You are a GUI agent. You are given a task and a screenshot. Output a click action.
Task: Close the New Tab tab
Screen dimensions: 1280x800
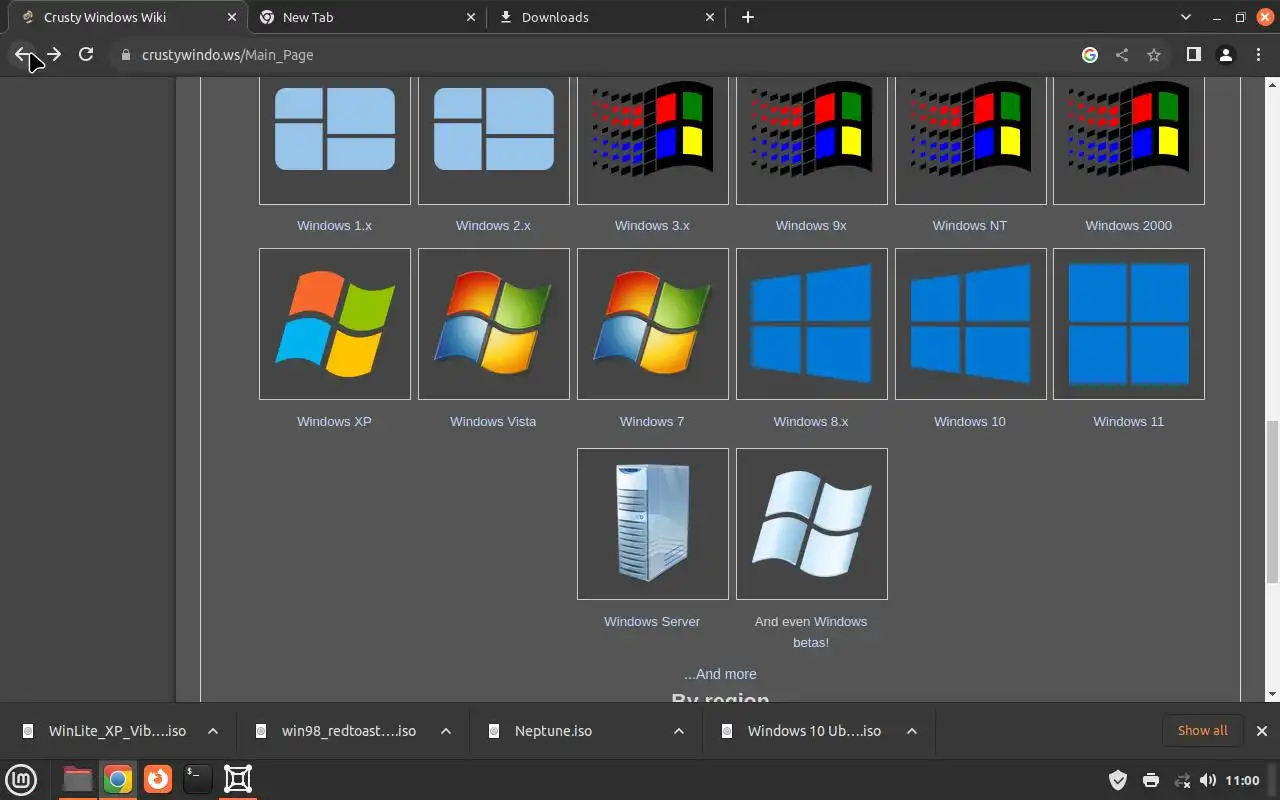(x=471, y=17)
